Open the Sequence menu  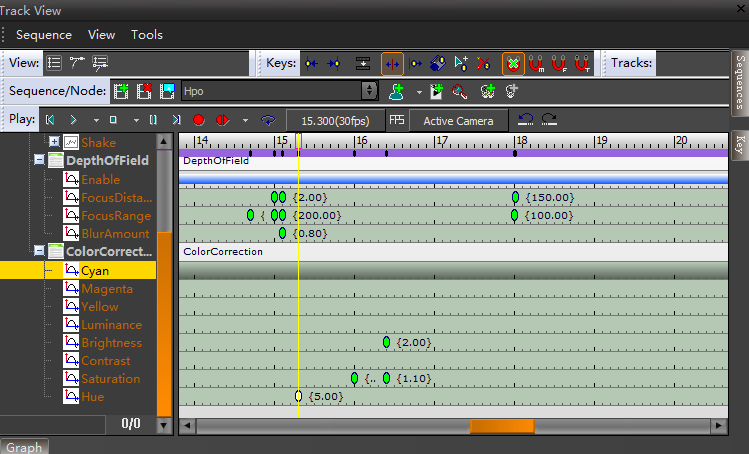(43, 34)
